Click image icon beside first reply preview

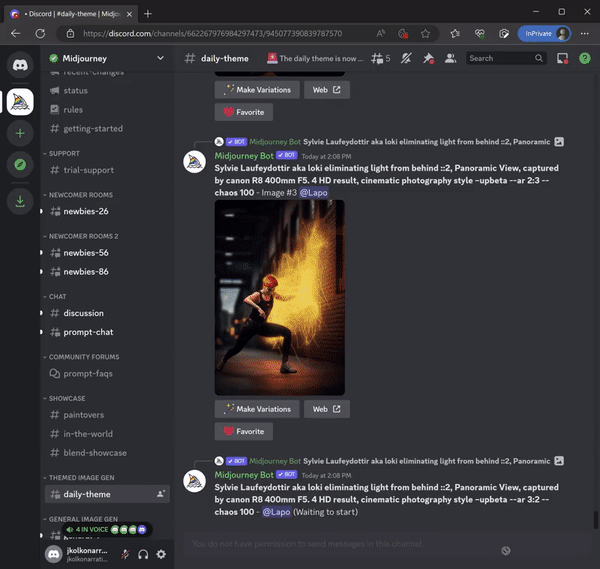pos(559,142)
